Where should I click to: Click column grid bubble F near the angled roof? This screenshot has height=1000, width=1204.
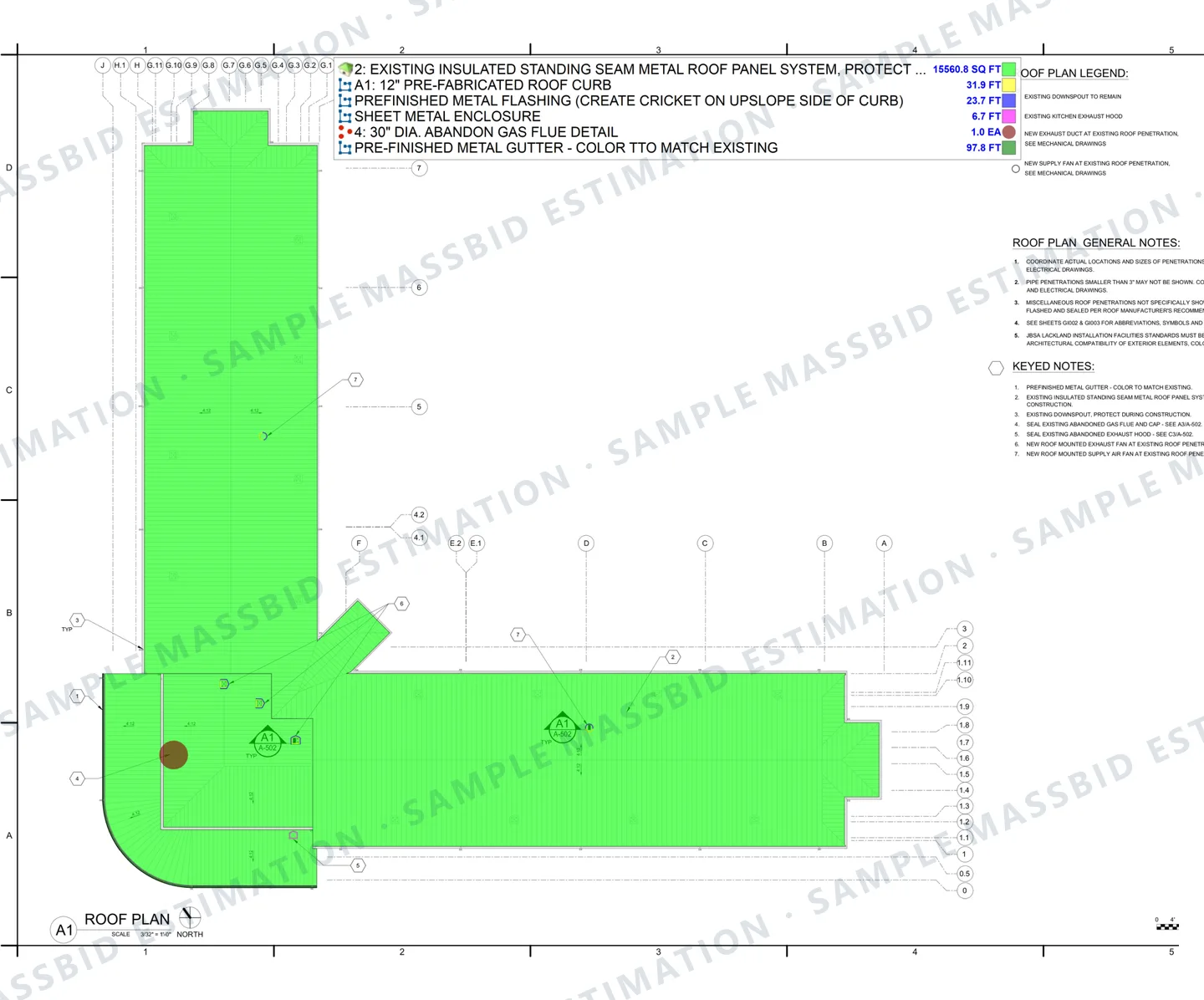coord(359,543)
